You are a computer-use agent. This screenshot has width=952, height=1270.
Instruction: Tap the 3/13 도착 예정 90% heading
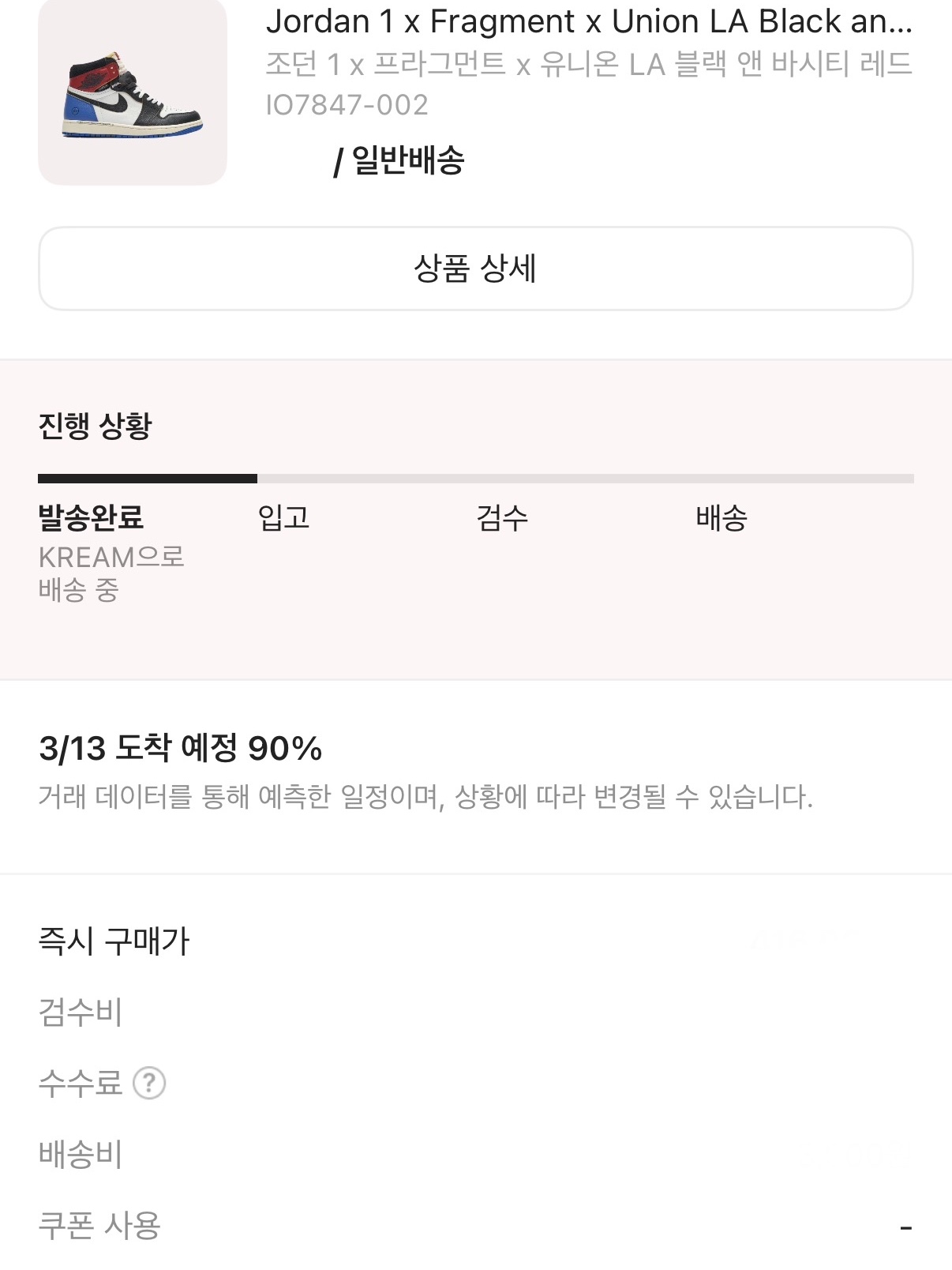tap(181, 748)
